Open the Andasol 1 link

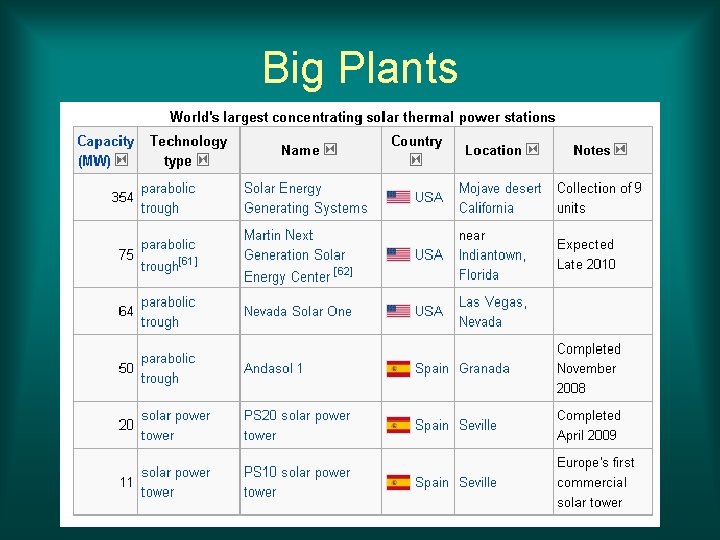point(273,368)
